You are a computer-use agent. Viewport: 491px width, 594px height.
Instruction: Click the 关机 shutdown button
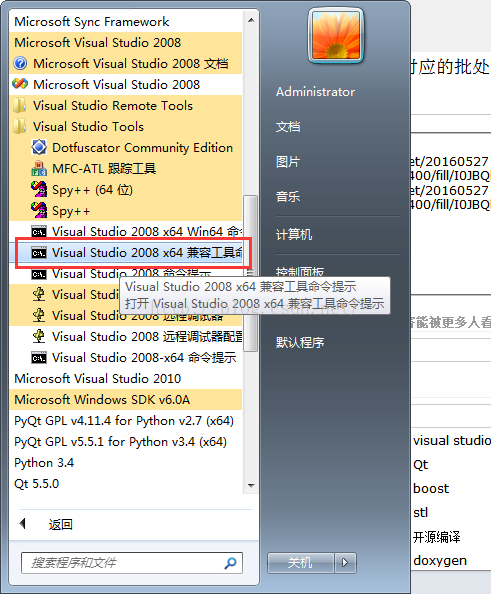click(301, 563)
